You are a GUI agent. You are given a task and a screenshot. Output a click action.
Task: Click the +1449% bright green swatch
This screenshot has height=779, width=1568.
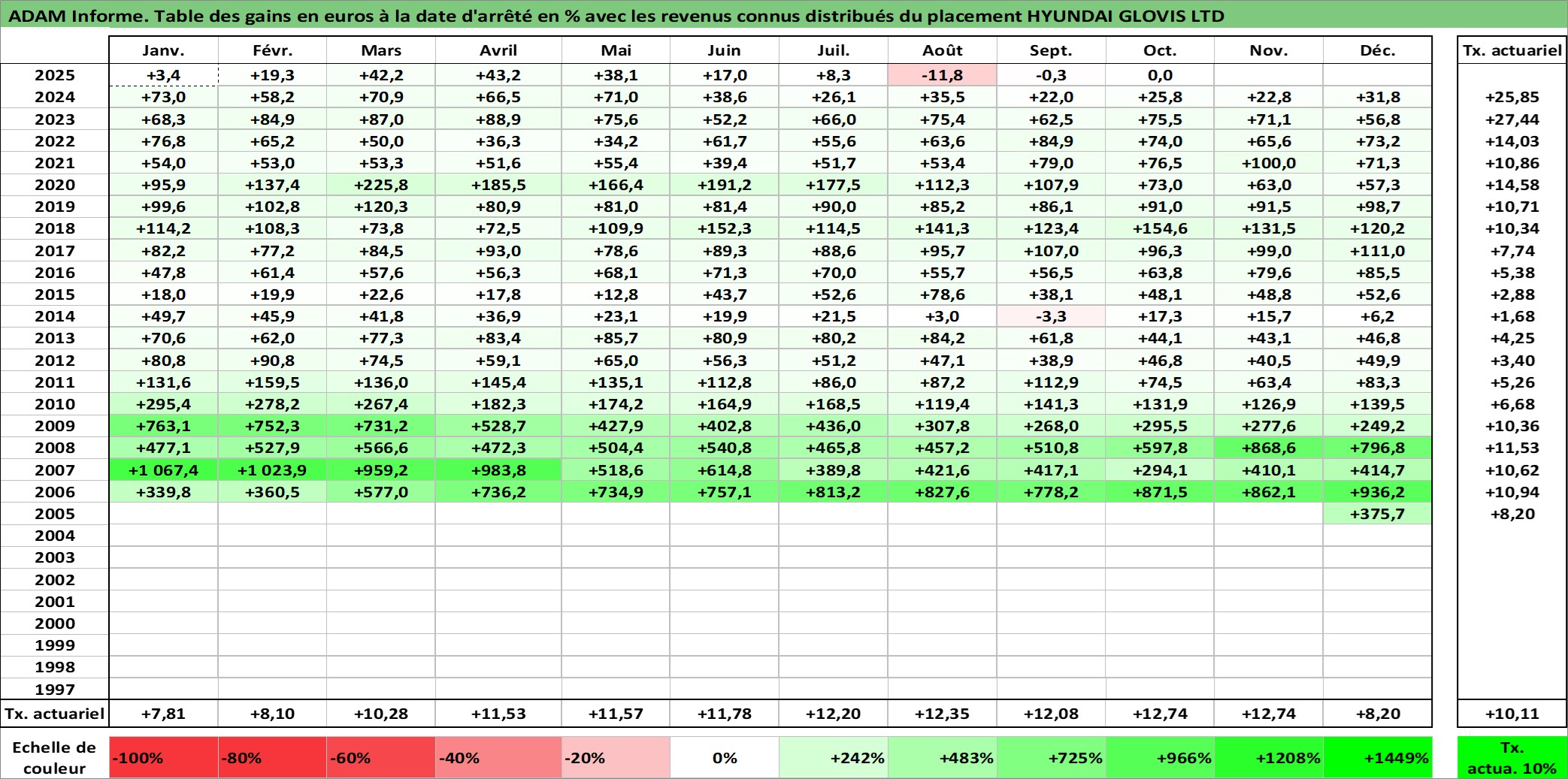click(1378, 757)
